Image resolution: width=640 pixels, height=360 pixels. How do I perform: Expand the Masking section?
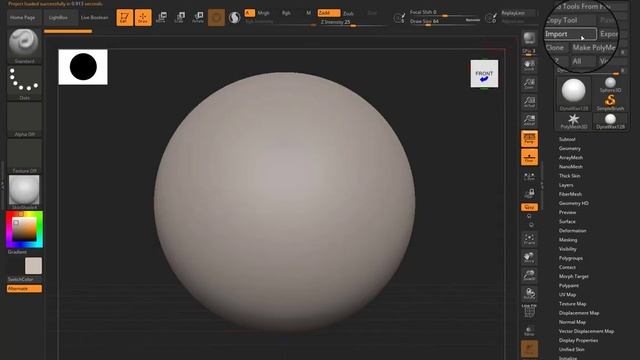coord(568,240)
